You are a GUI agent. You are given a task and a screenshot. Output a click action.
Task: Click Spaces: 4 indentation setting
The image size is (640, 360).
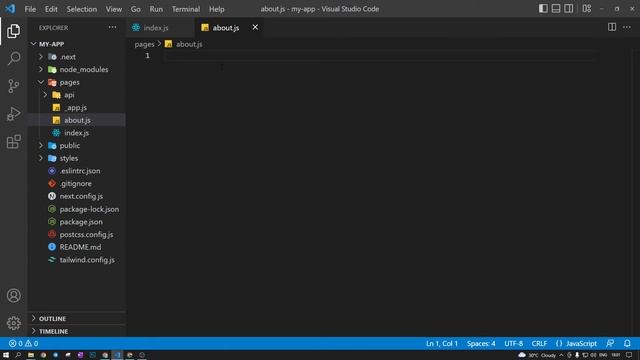pos(481,344)
